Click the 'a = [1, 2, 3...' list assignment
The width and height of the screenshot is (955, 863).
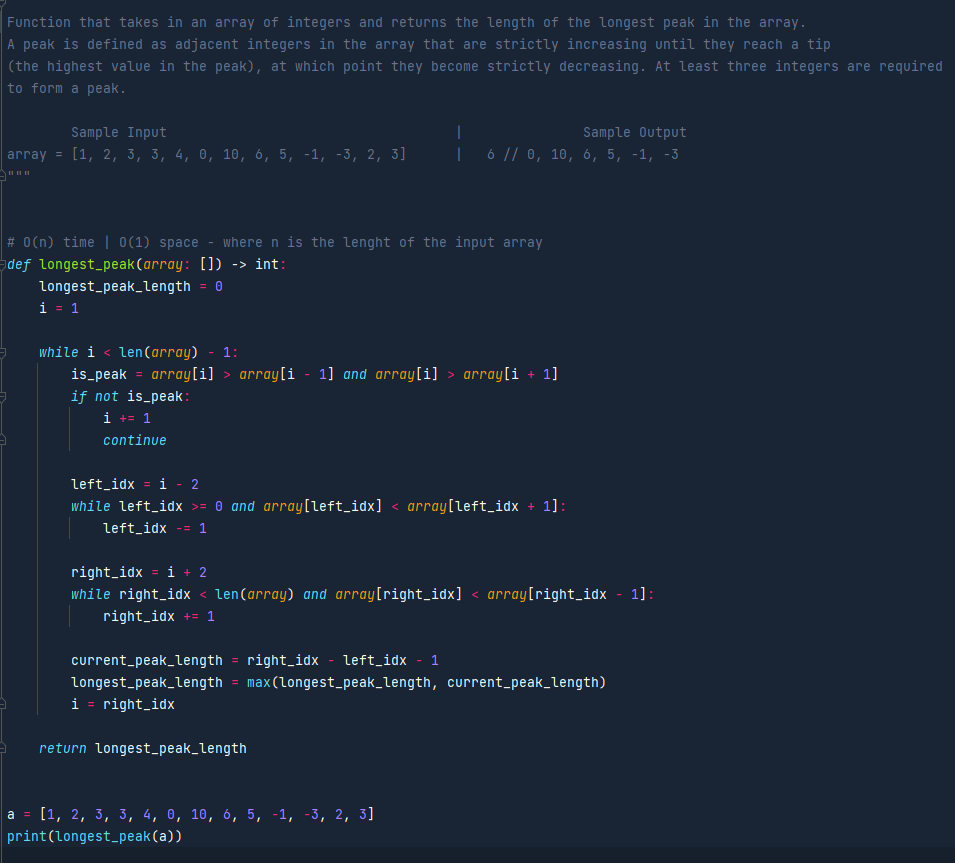click(x=191, y=814)
